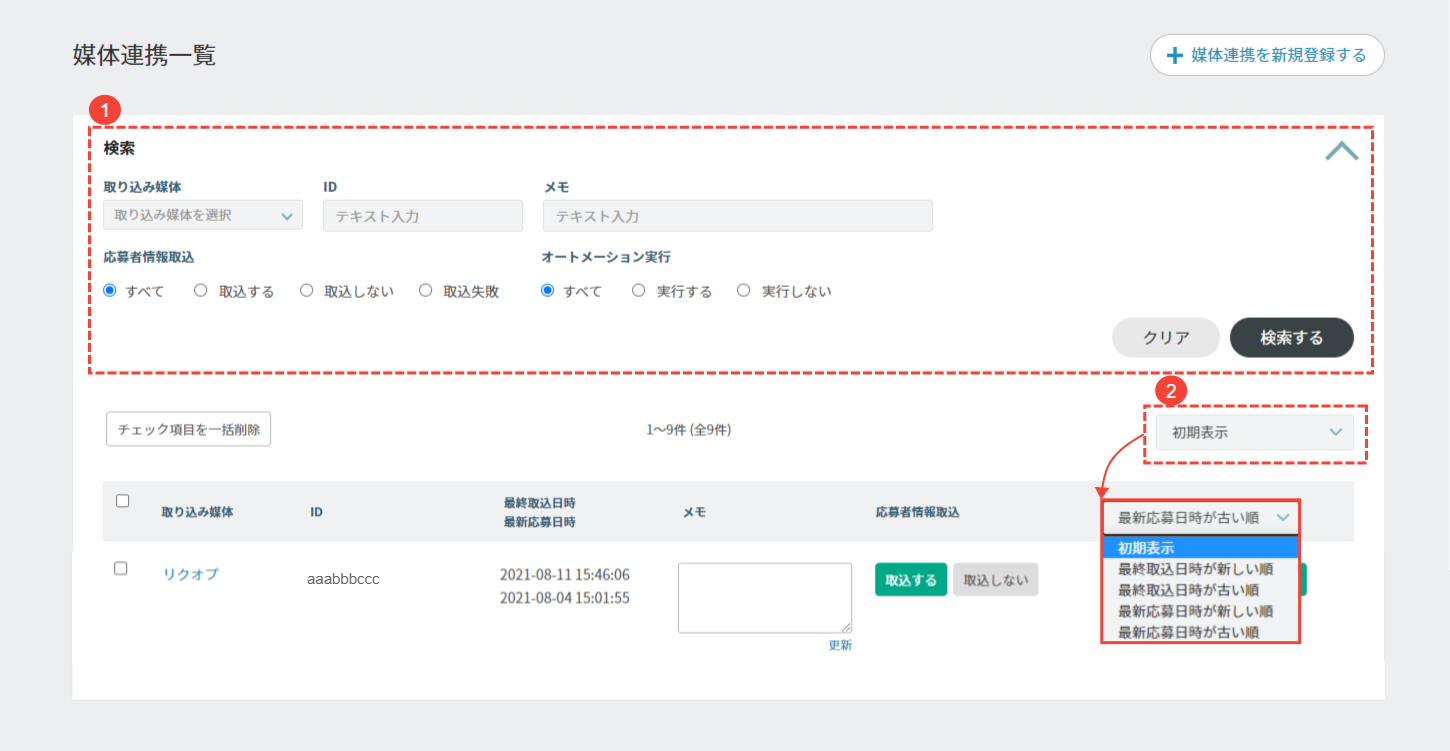Select 取込しない radio button
The height and width of the screenshot is (751, 1450).
[306, 291]
